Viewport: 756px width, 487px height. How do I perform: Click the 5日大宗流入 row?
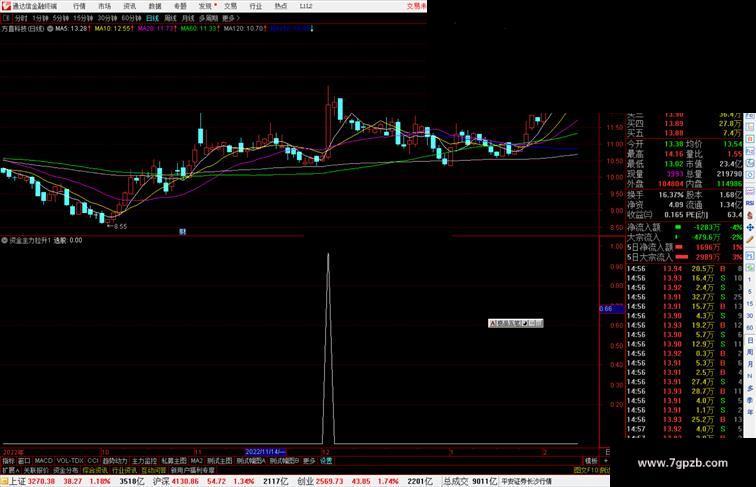[x=684, y=257]
